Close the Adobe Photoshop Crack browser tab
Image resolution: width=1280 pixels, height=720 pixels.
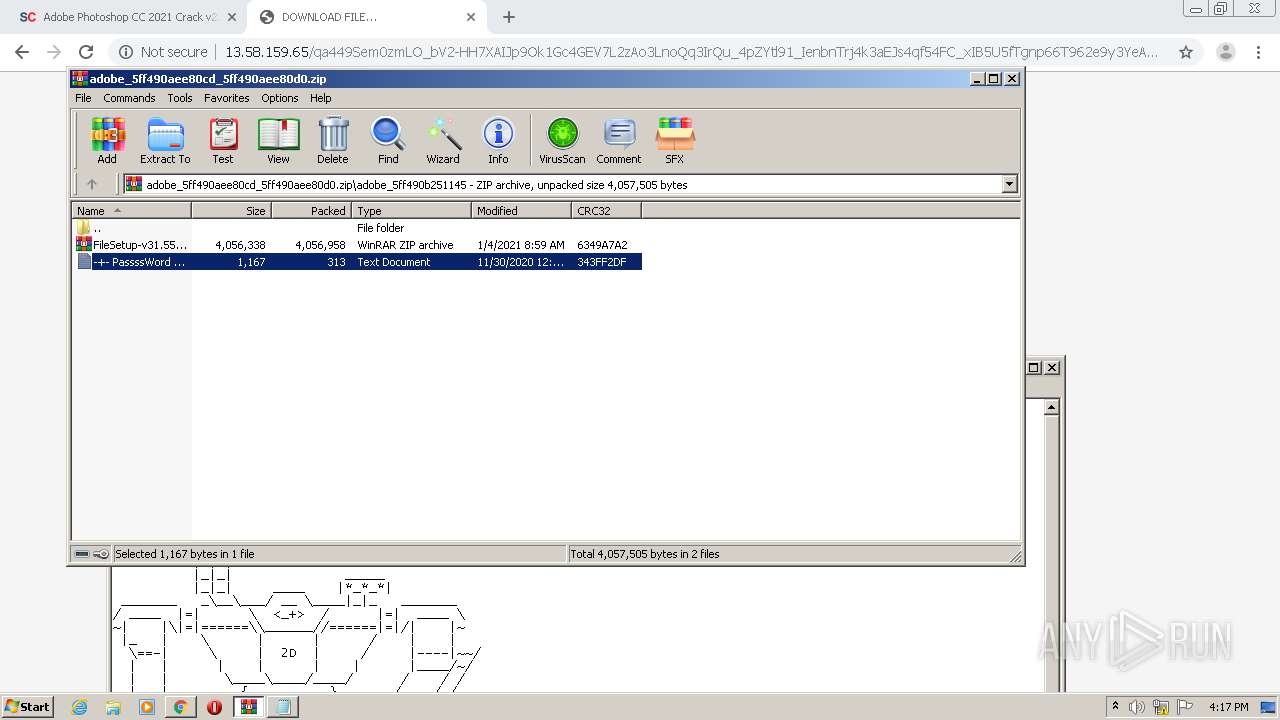click(x=232, y=17)
